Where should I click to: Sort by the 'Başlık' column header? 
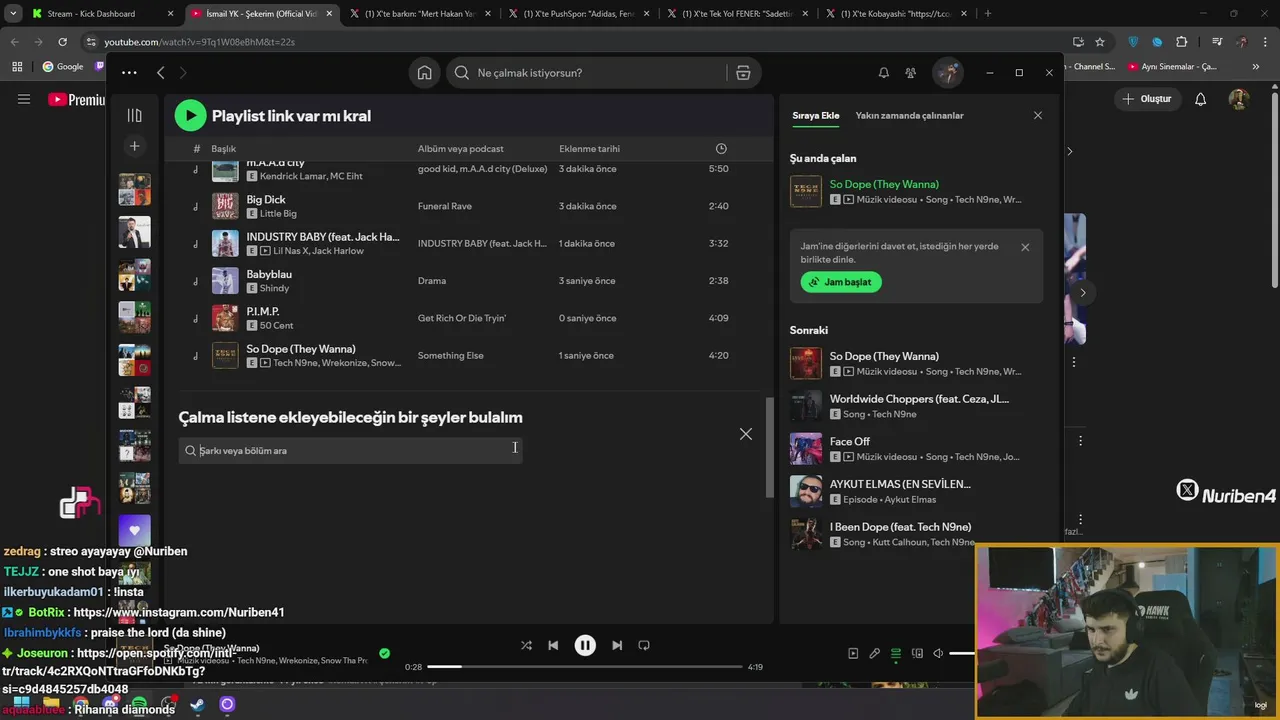(223, 149)
